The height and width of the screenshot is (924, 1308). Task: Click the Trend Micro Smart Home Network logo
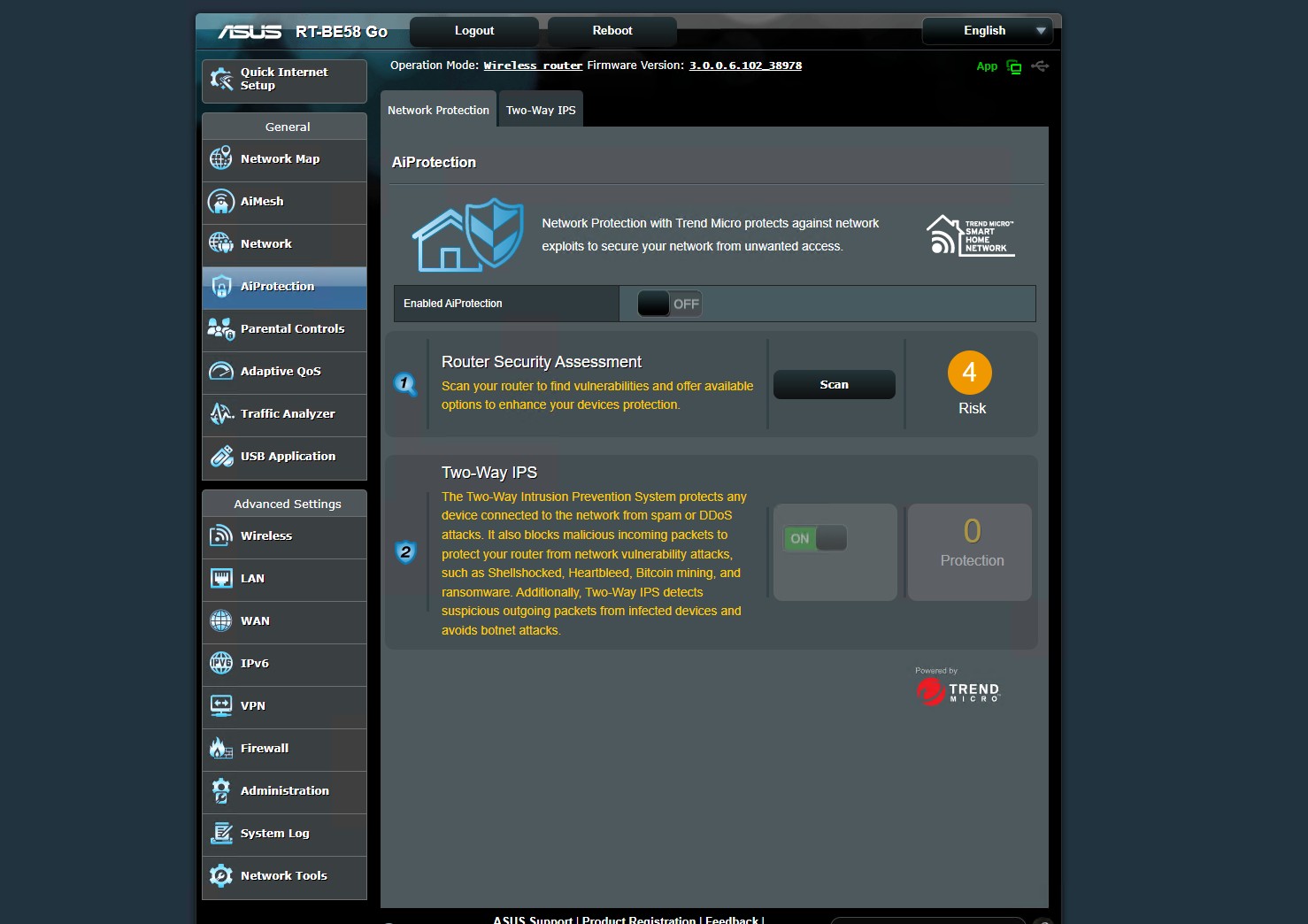point(970,235)
